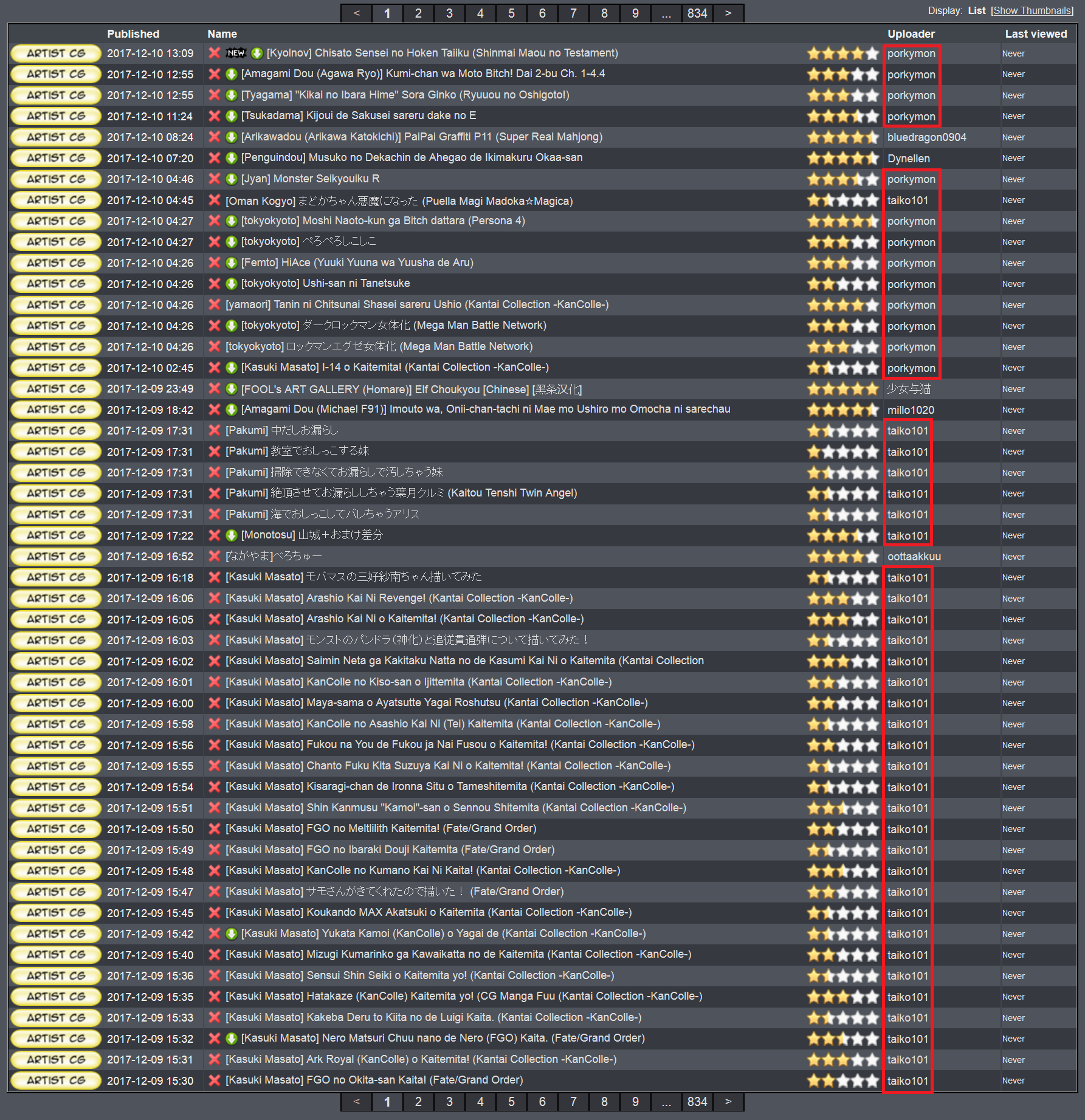Click the green torrent arrow in the 2017-12-10 11:24 row

tap(231, 116)
